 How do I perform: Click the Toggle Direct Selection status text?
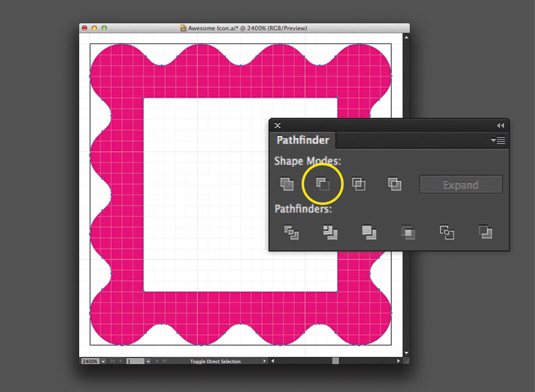tap(215, 361)
